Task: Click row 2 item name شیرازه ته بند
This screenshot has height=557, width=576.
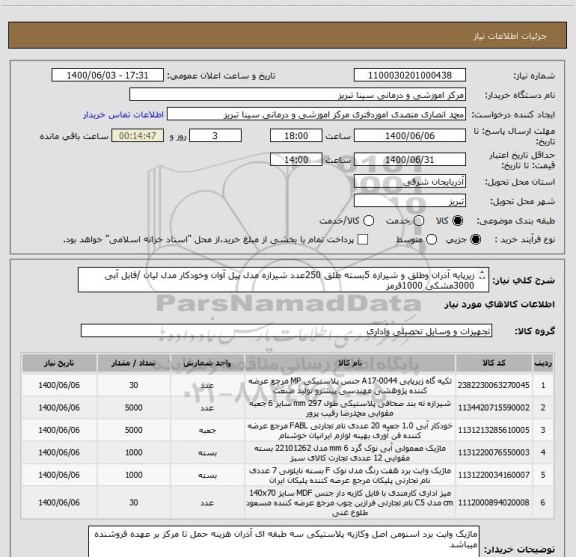Action: point(350,408)
